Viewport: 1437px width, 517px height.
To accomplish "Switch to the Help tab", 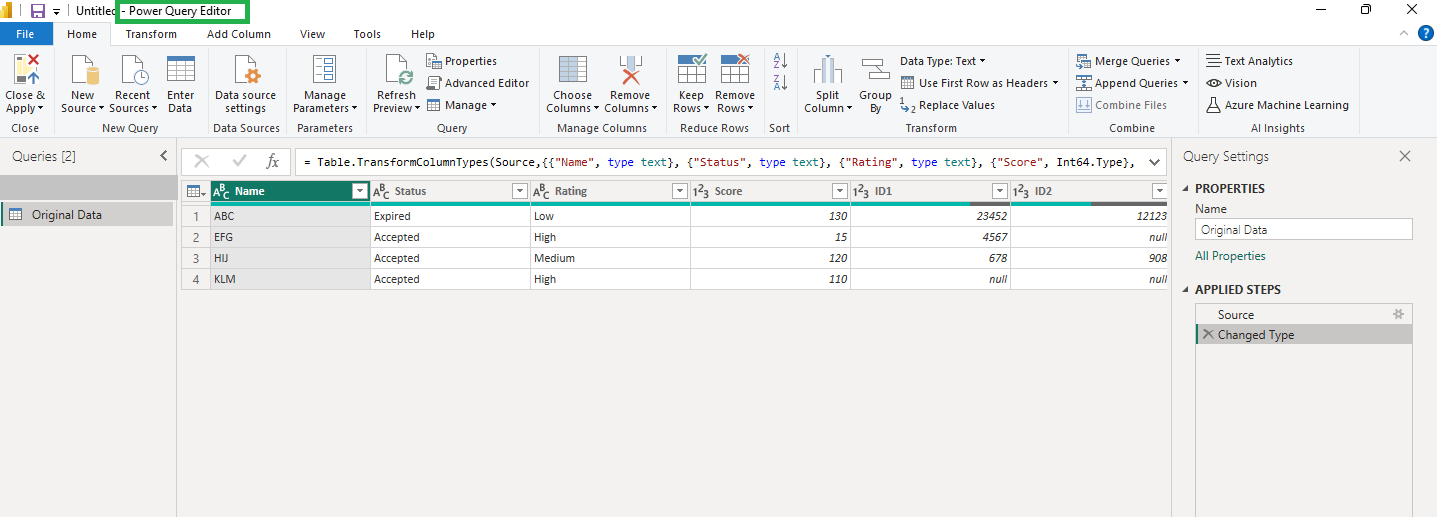I will click(423, 34).
